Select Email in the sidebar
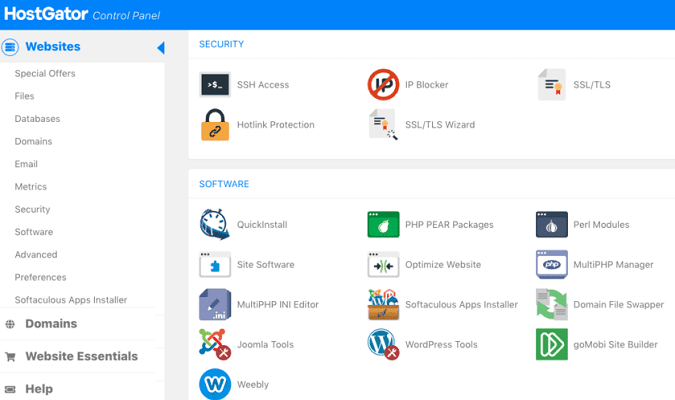This screenshot has width=675, height=400. (x=26, y=164)
